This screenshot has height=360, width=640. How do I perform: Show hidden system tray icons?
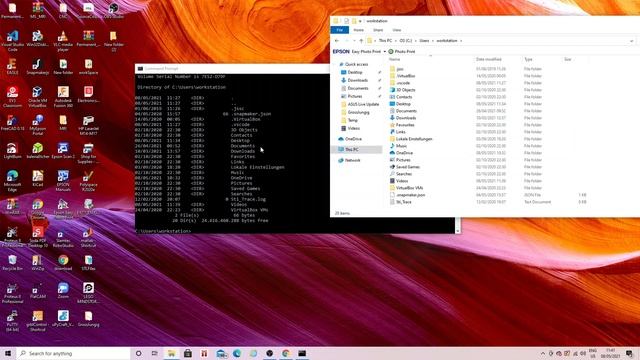click(x=542, y=353)
